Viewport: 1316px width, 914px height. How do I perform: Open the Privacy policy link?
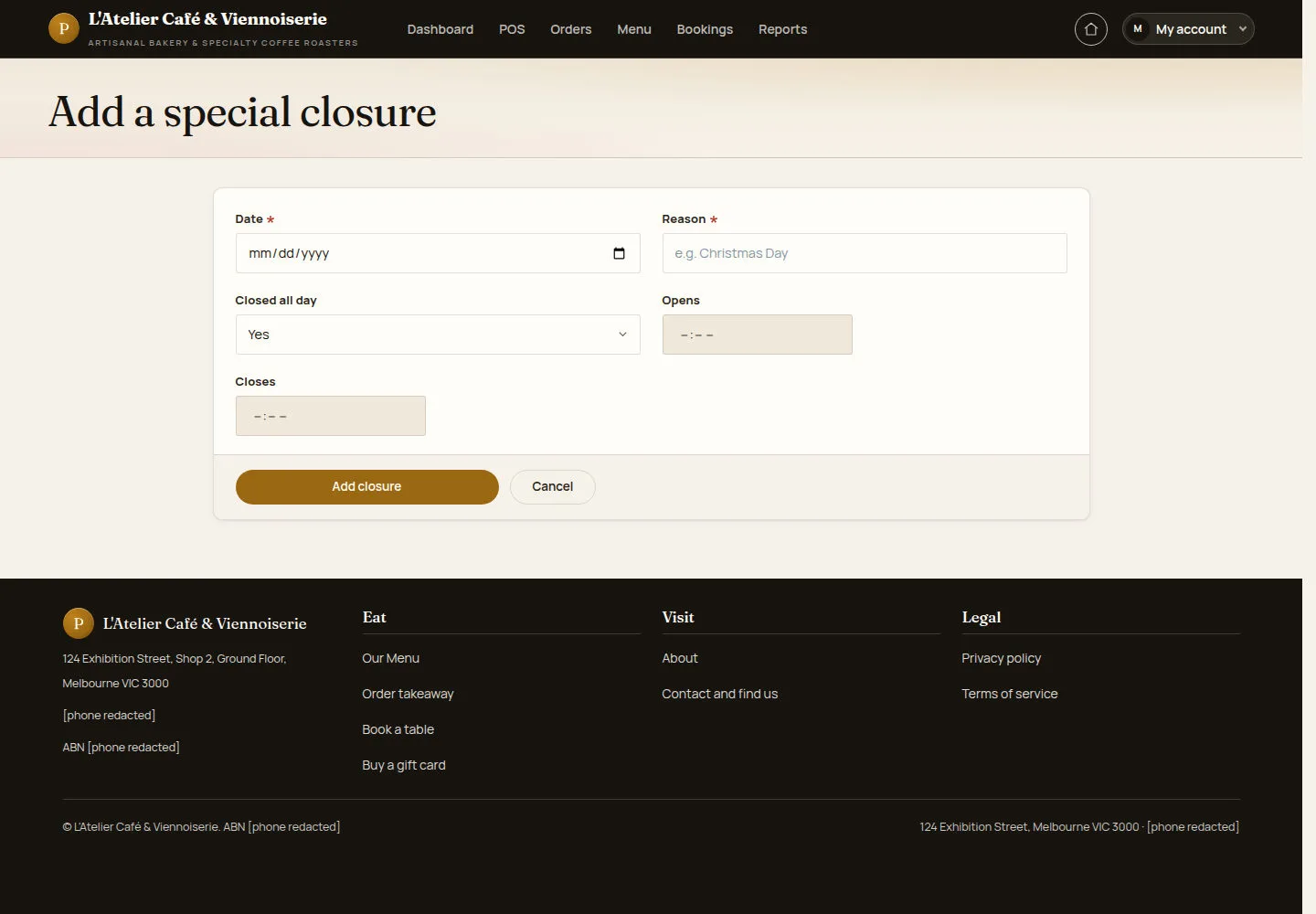click(1002, 658)
